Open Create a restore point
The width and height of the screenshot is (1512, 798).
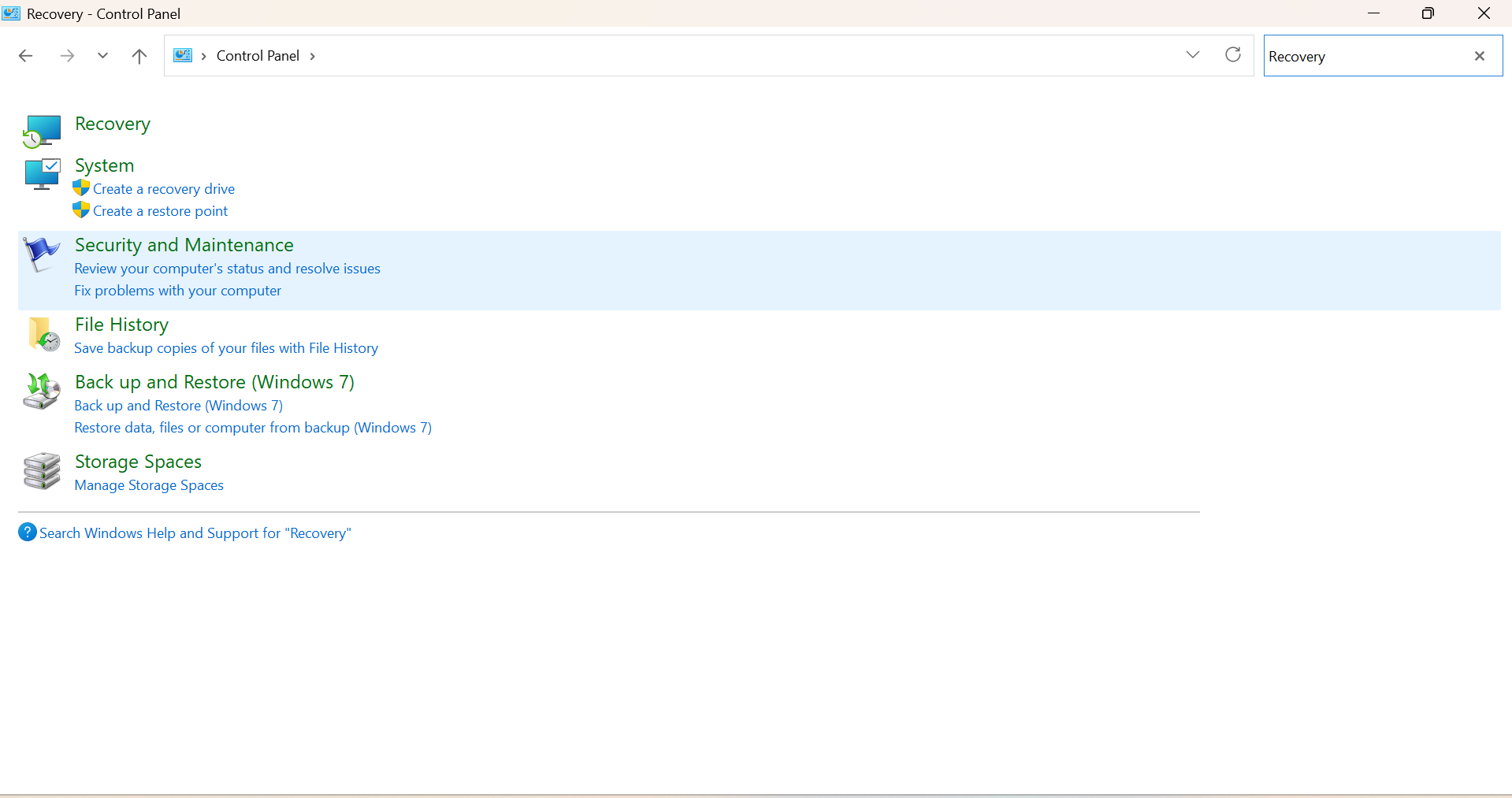(x=160, y=211)
